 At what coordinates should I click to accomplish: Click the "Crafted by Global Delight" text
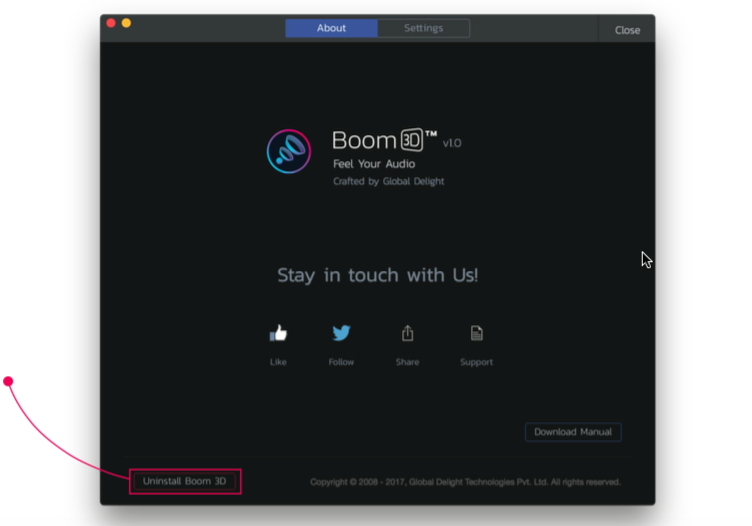pos(388,182)
